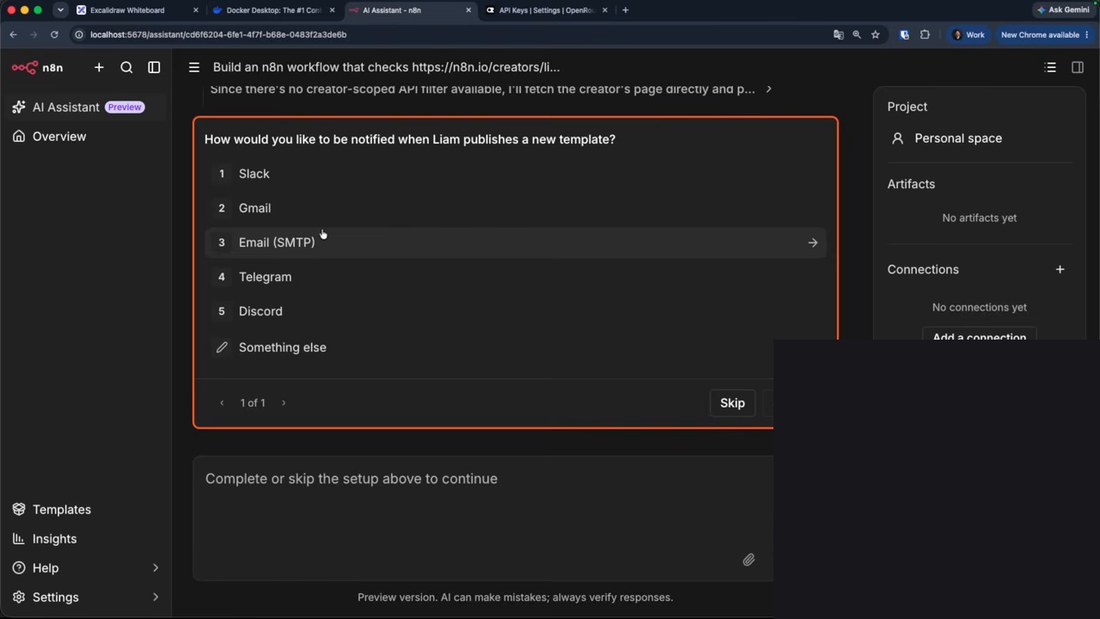Screen dimensions: 1100x619
Task: Open zoom indicator in address bar
Action: [x=857, y=34]
